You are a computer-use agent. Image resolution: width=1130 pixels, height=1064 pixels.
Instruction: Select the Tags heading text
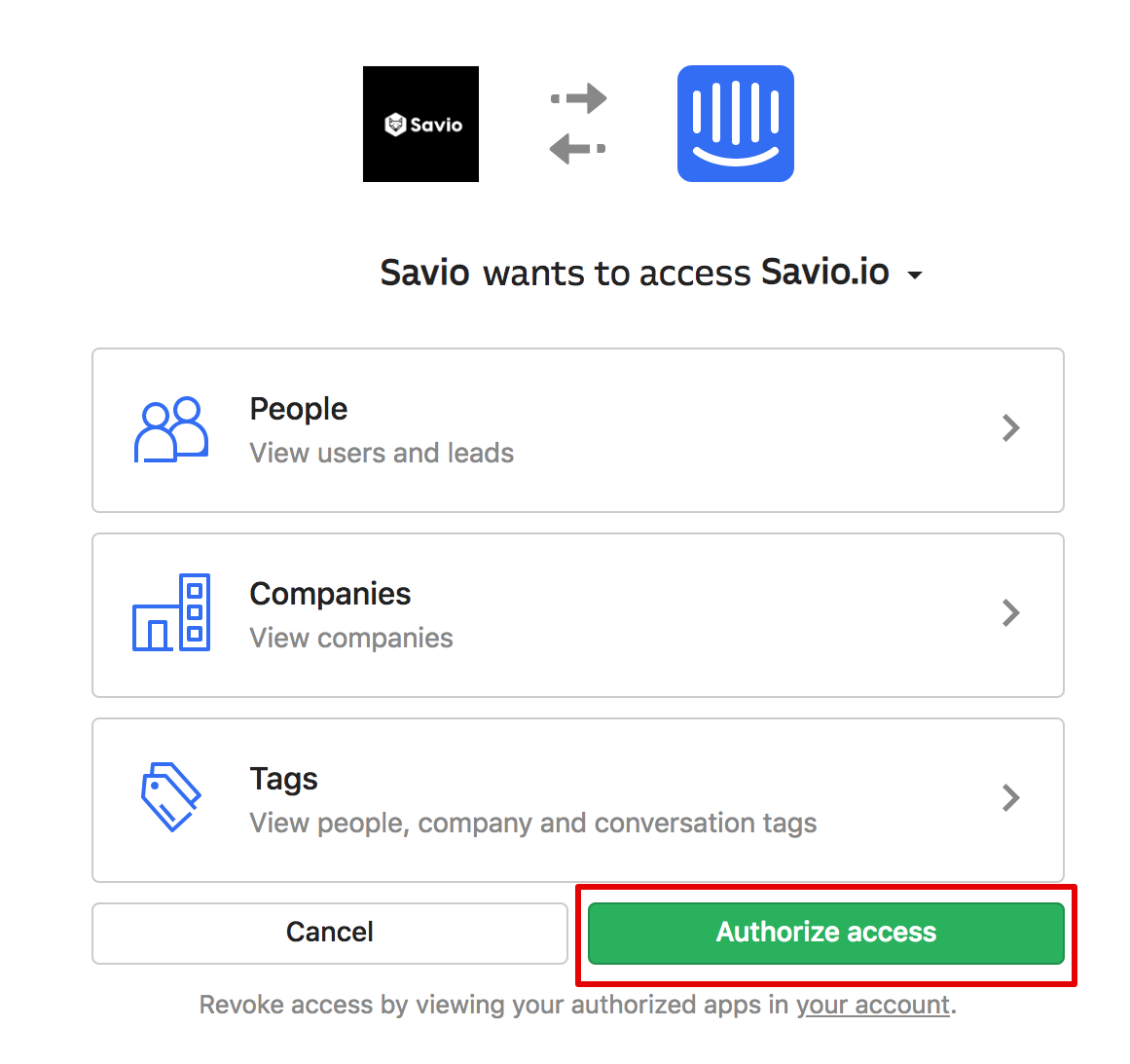[283, 779]
